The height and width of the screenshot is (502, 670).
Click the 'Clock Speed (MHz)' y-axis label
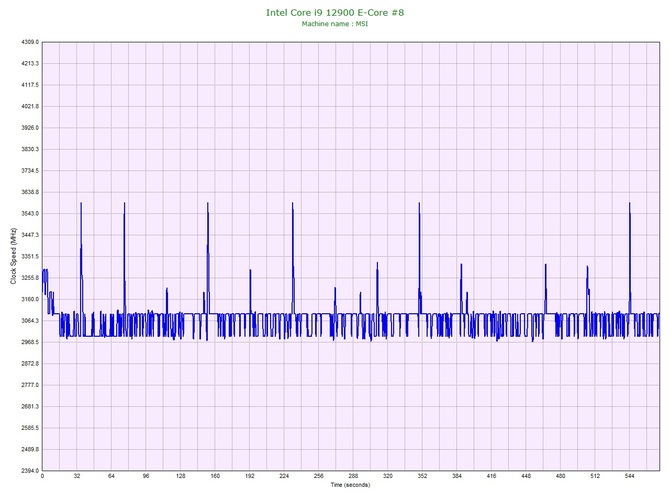pyautogui.click(x=13, y=257)
